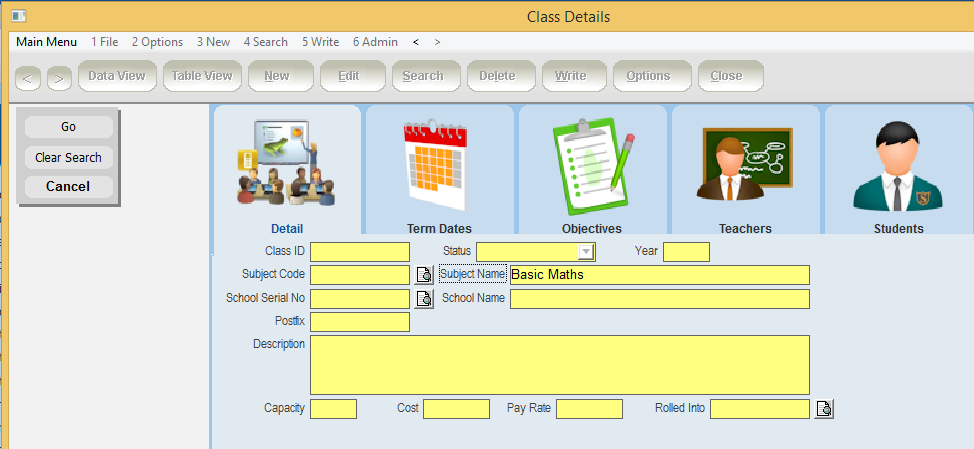The width and height of the screenshot is (974, 449).
Task: Click lookup icon beside Subject Code
Action: [x=424, y=275]
